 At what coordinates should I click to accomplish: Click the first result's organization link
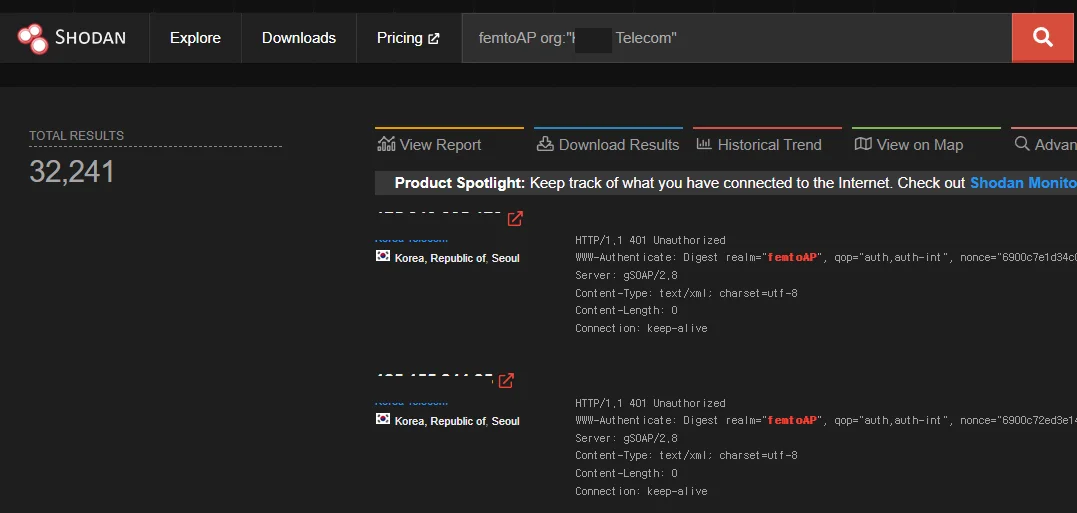point(411,240)
